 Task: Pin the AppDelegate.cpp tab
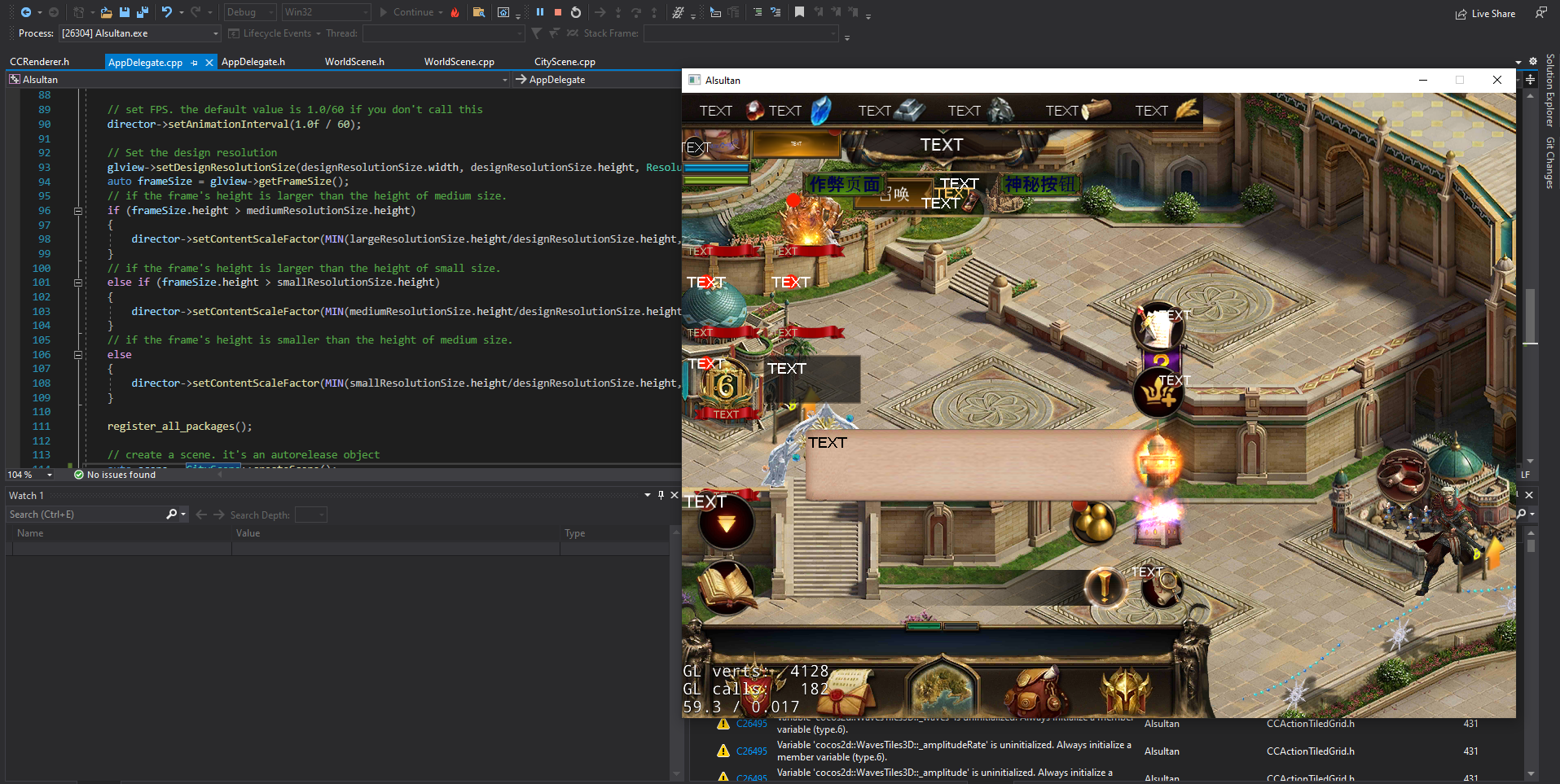pos(194,63)
